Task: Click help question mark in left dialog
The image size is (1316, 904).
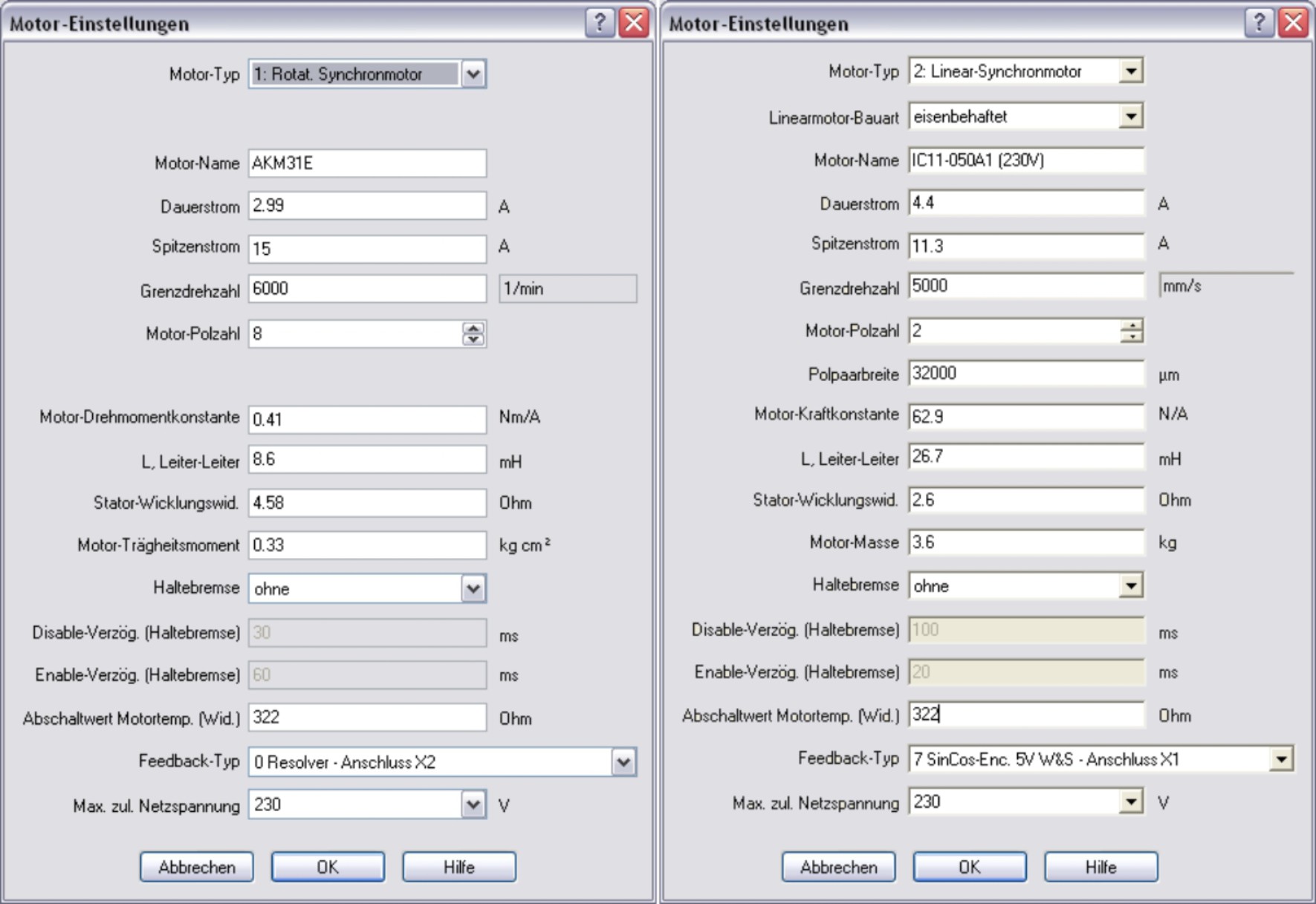Action: pos(599,23)
